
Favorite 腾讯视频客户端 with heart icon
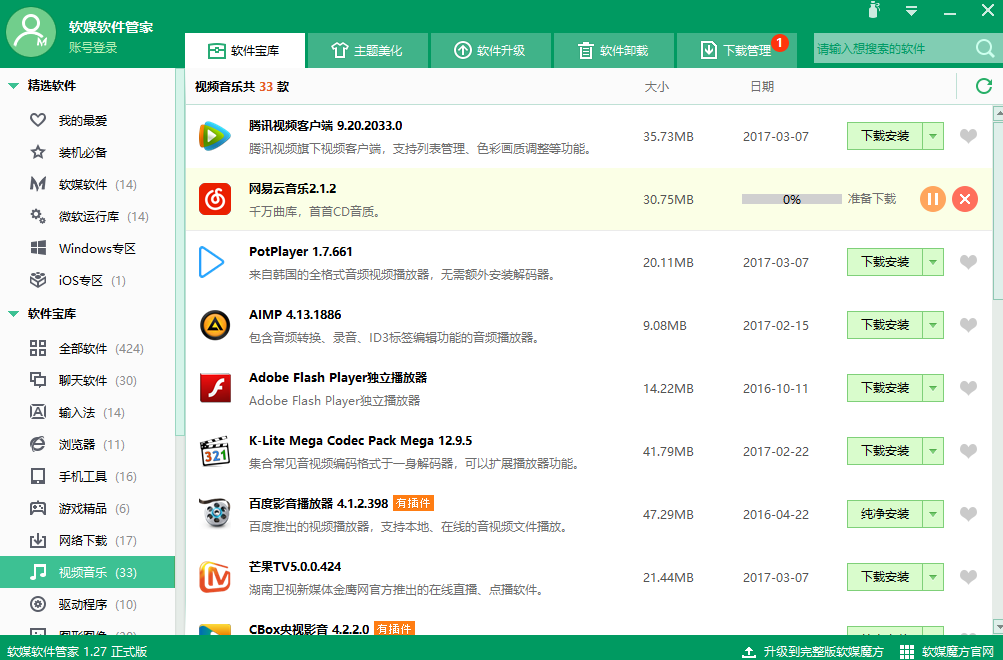tap(968, 136)
